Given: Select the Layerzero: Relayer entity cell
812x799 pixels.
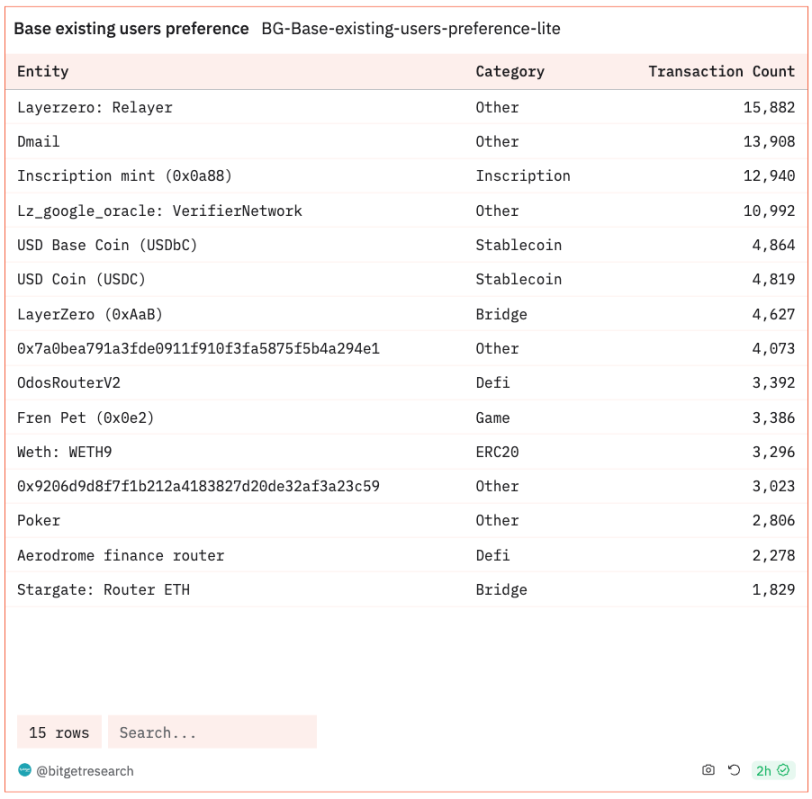Looking at the screenshot, I should pyautogui.click(x=95, y=107).
